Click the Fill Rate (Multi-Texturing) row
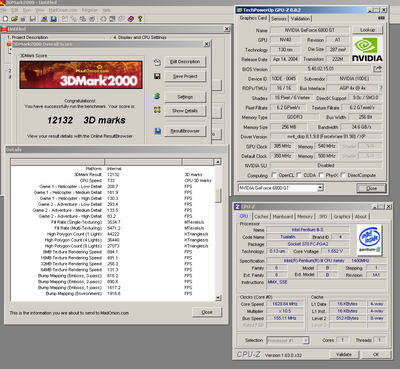The width and height of the screenshot is (400, 369). point(113,228)
